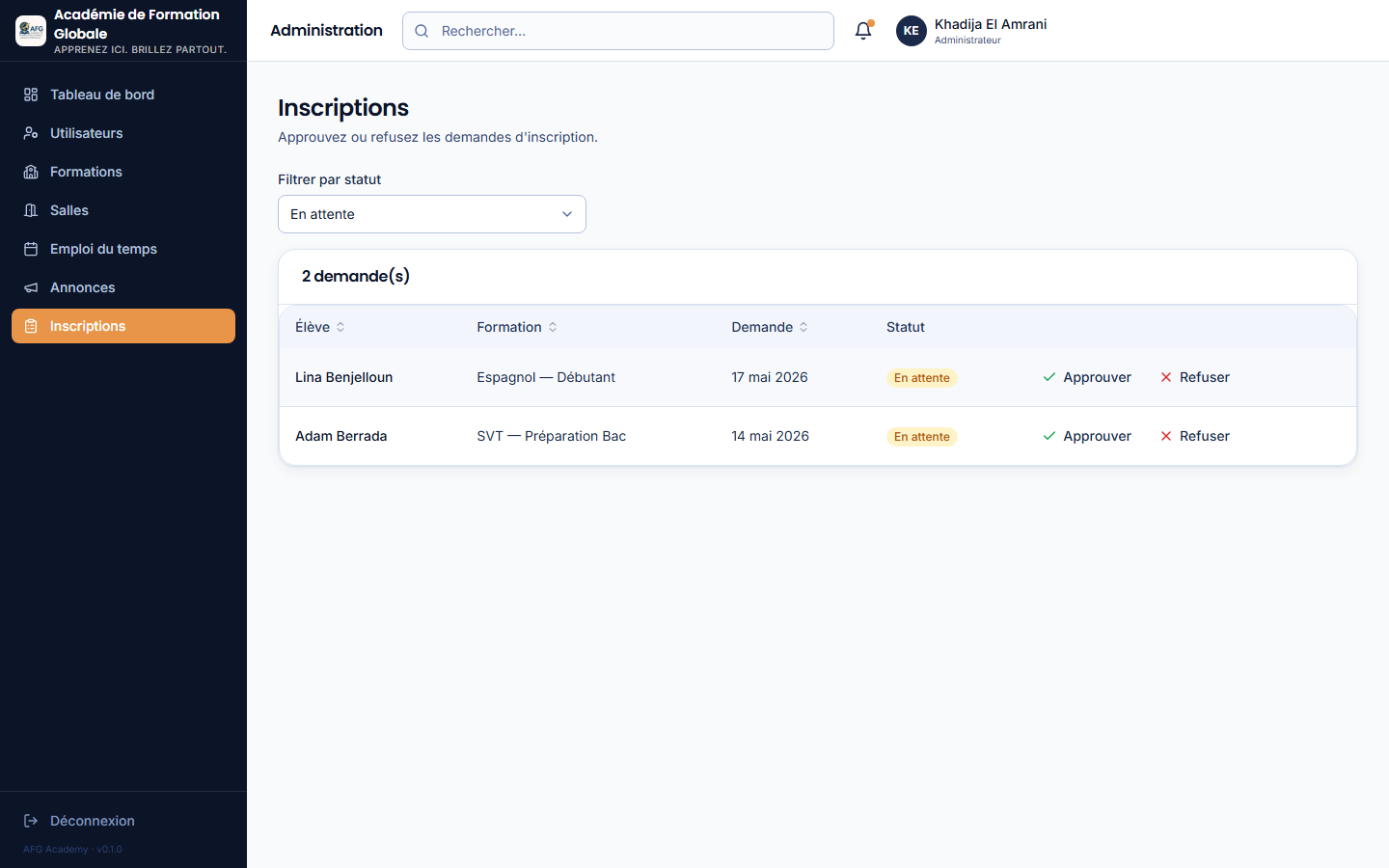Viewport: 1389px width, 868px height.
Task: Click the green checkmark icon for Lina Benjelloun
Action: tap(1049, 377)
